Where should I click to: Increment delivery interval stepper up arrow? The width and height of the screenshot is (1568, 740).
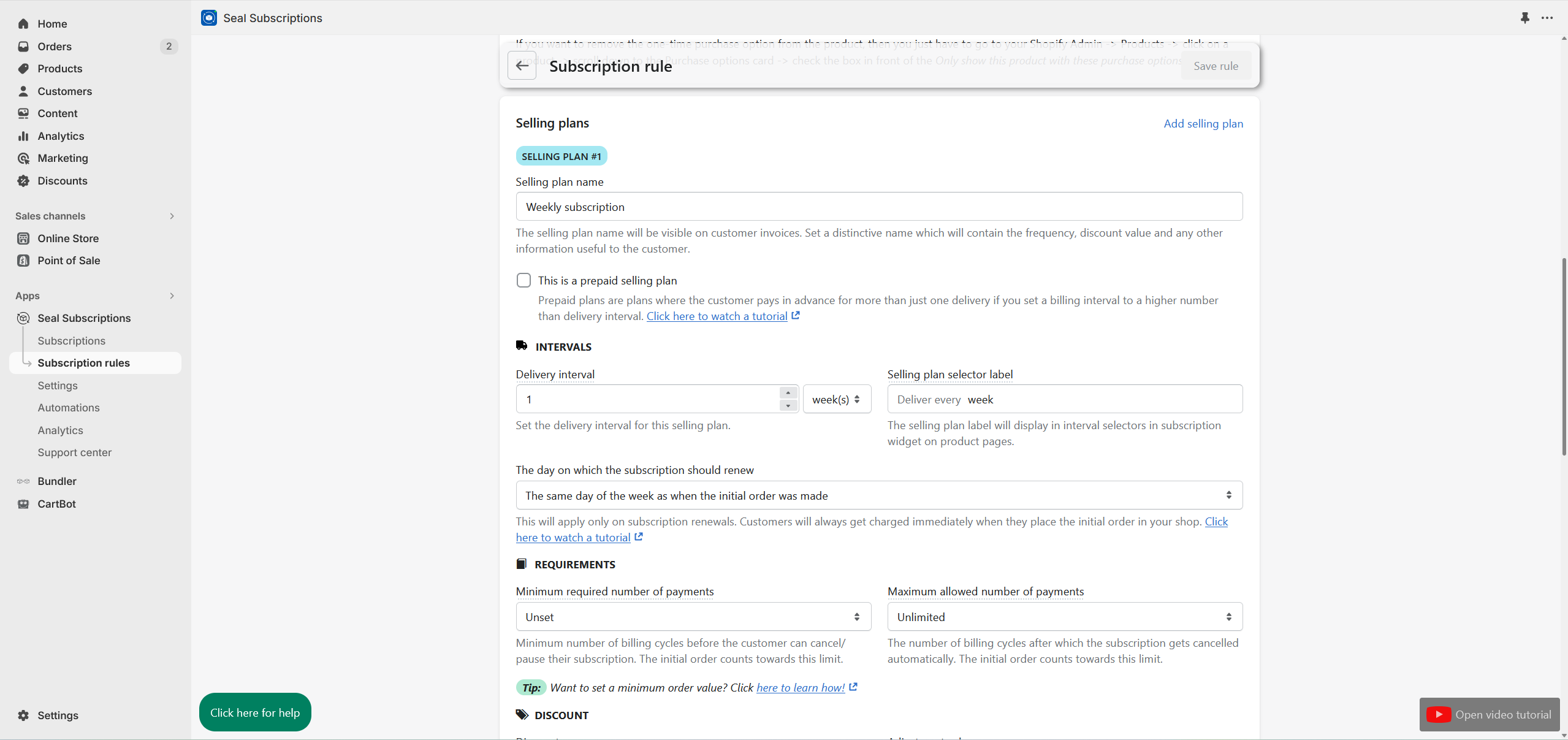point(788,393)
